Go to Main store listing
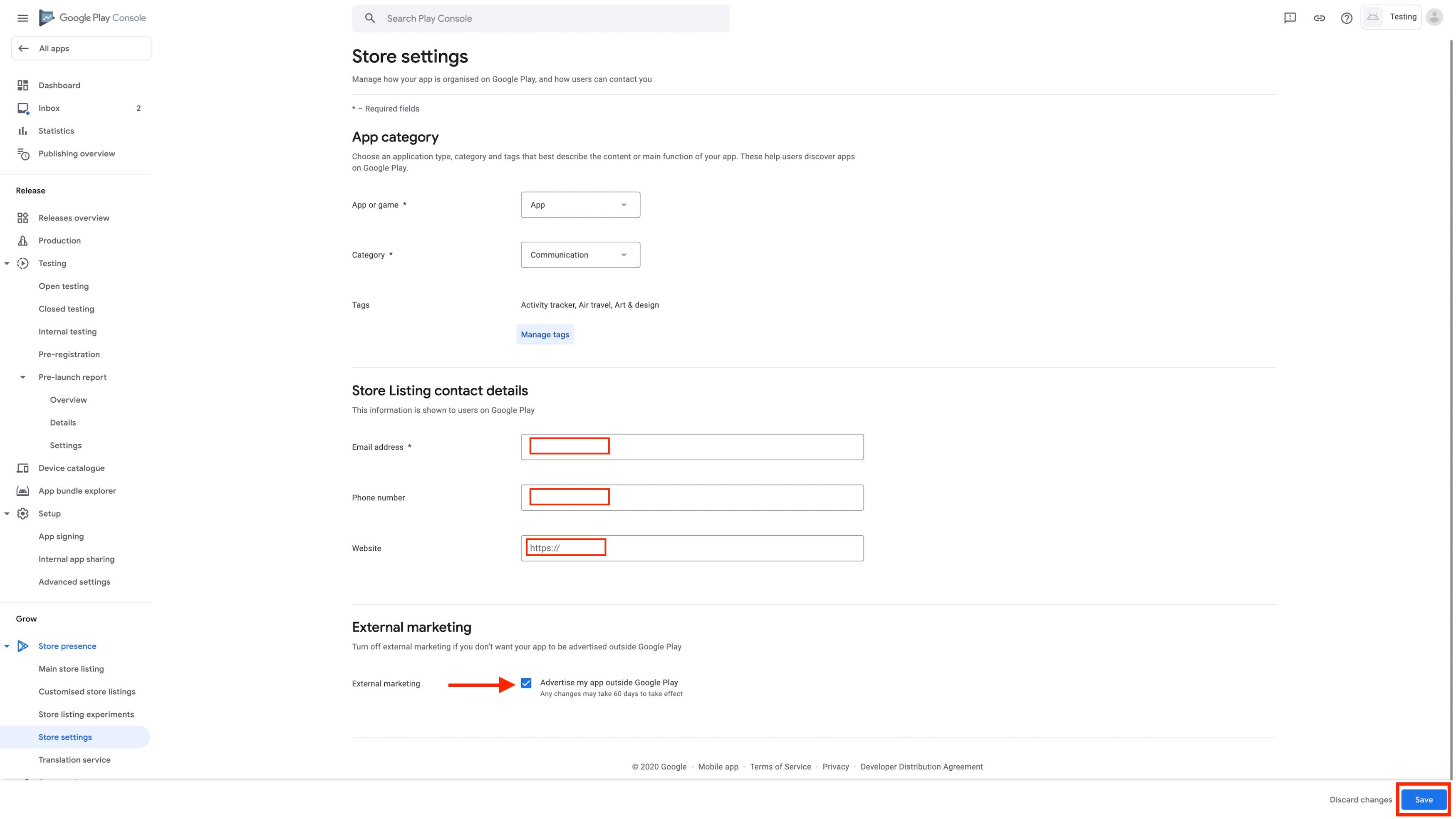 tap(71, 669)
